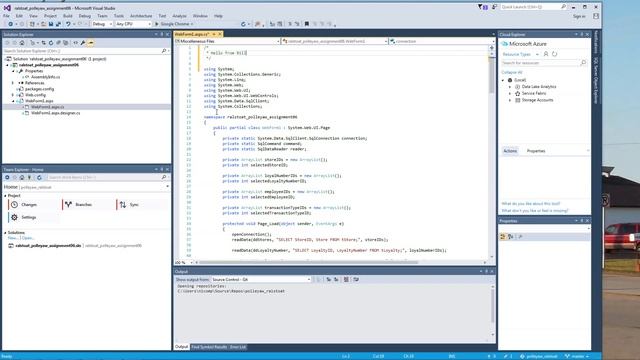Expand Data Lake Analytics node

[510, 87]
